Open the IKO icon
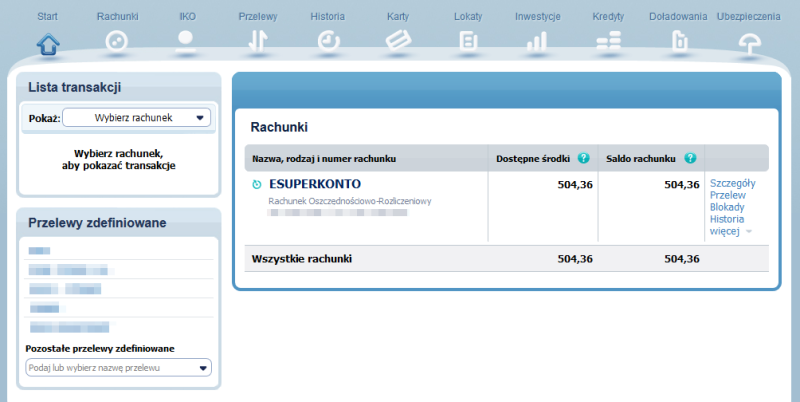 point(186,41)
